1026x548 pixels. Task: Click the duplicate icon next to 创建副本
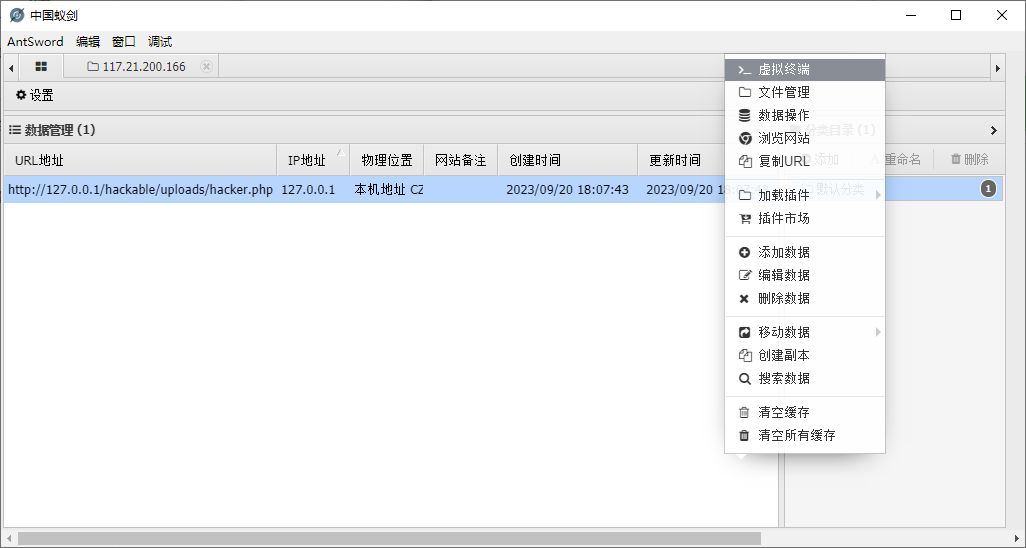(x=744, y=356)
